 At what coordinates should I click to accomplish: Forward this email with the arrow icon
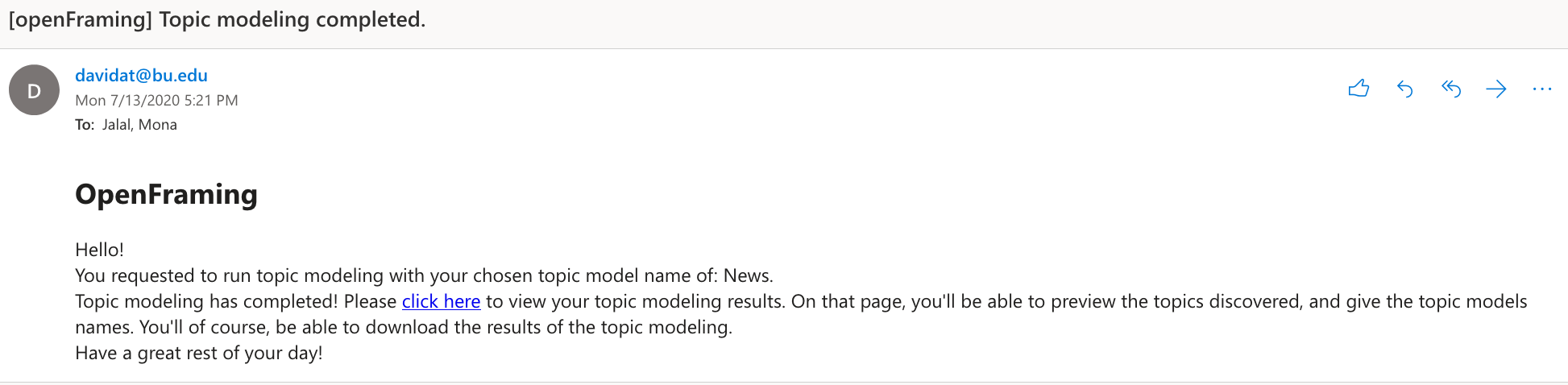click(x=1496, y=89)
